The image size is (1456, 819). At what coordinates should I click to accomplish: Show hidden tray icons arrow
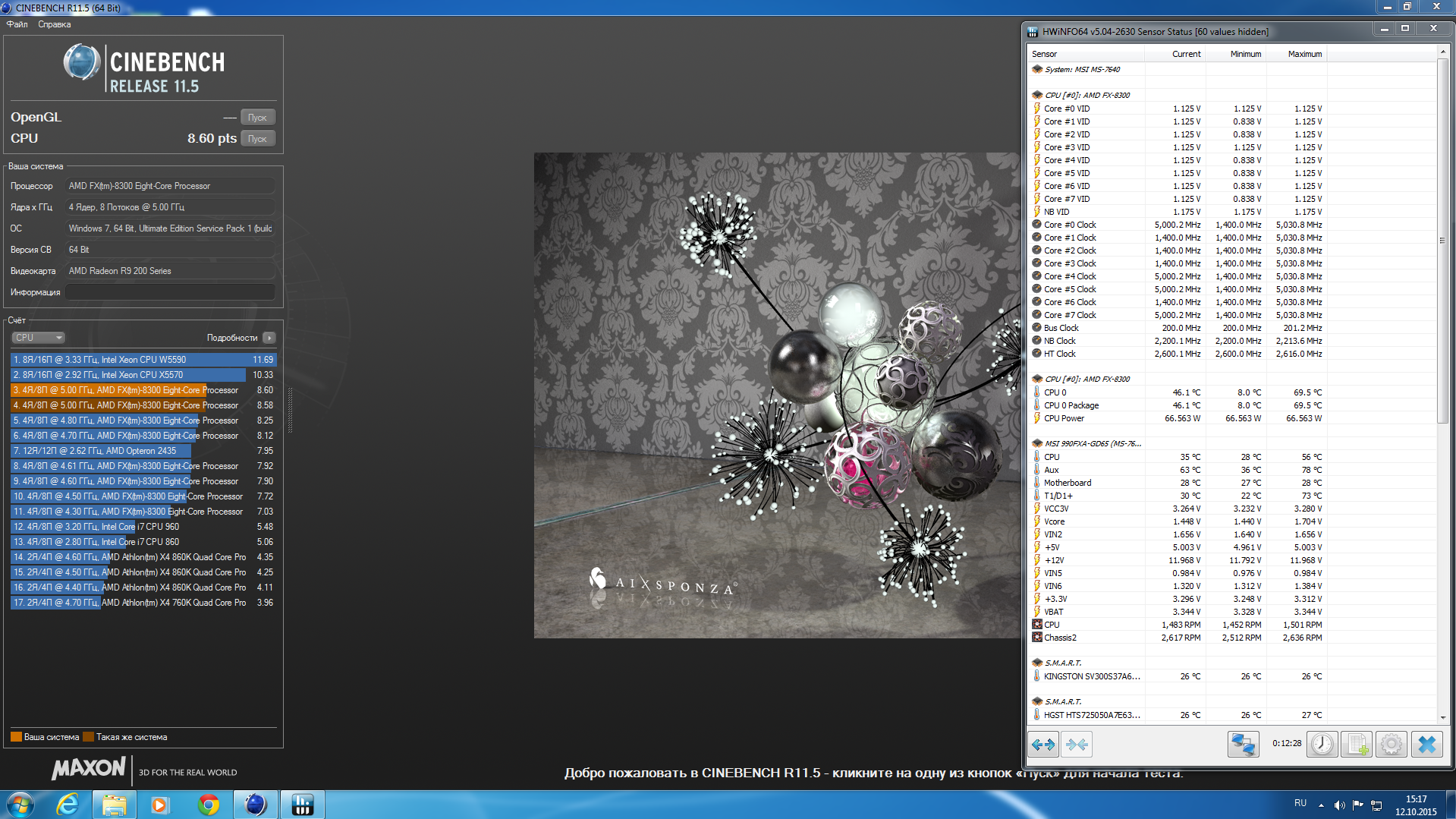coord(1321,805)
